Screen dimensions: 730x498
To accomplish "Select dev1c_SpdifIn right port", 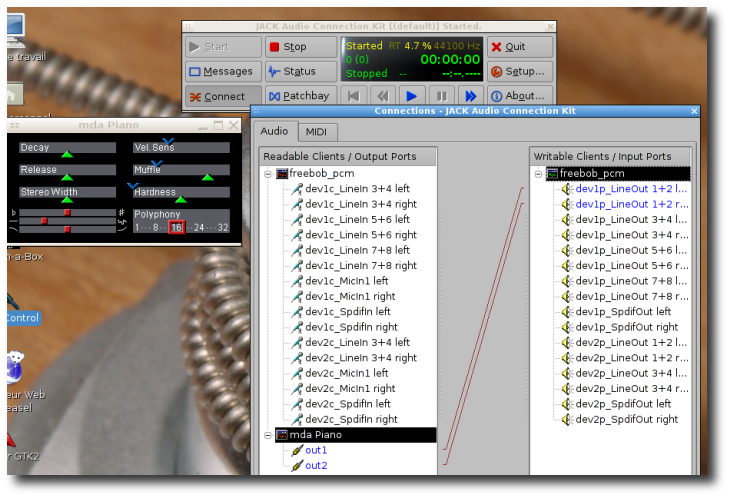I will [351, 327].
